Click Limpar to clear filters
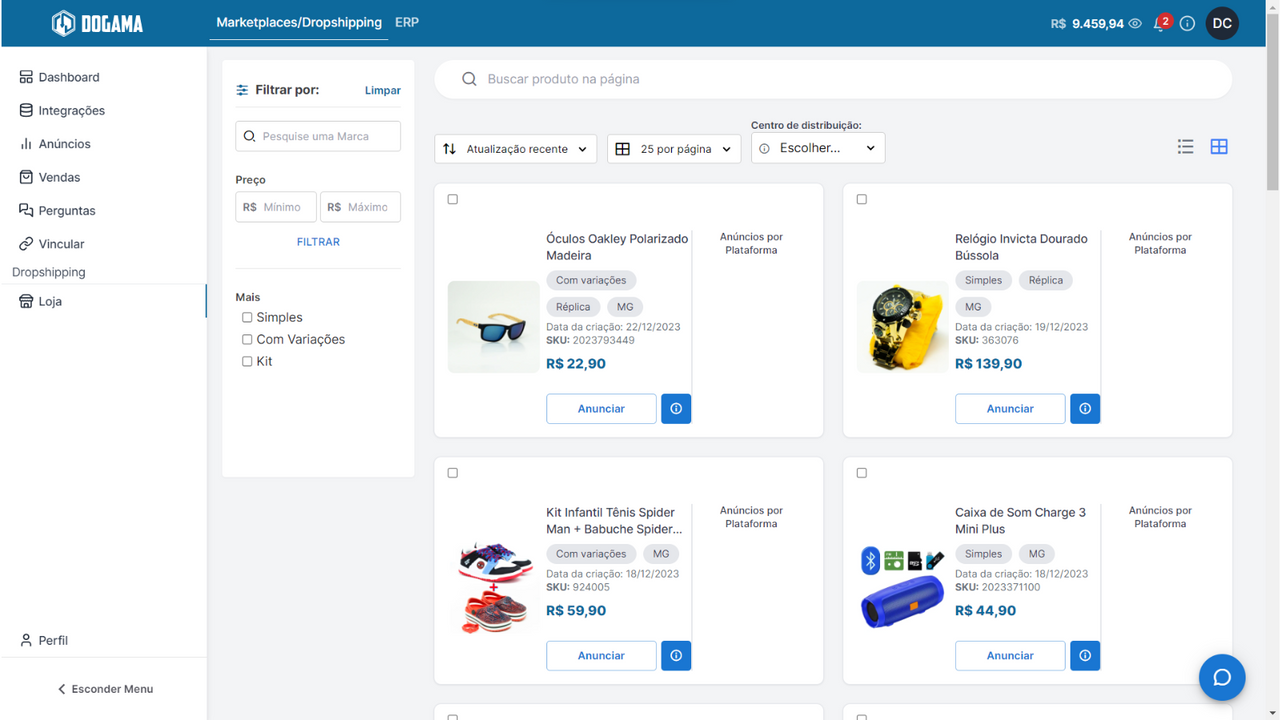Image resolution: width=1280 pixels, height=720 pixels. pos(383,90)
